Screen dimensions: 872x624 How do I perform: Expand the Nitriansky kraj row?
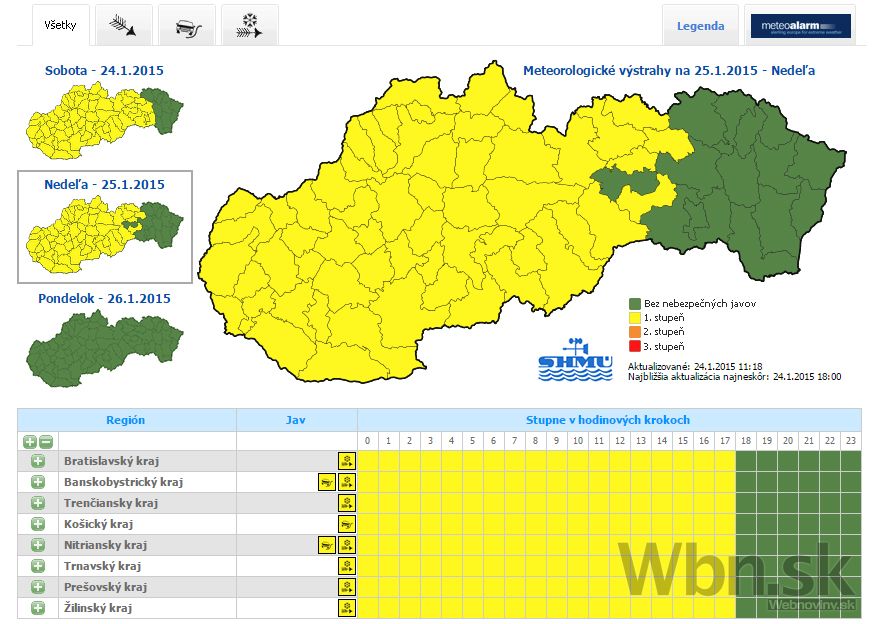coord(38,545)
